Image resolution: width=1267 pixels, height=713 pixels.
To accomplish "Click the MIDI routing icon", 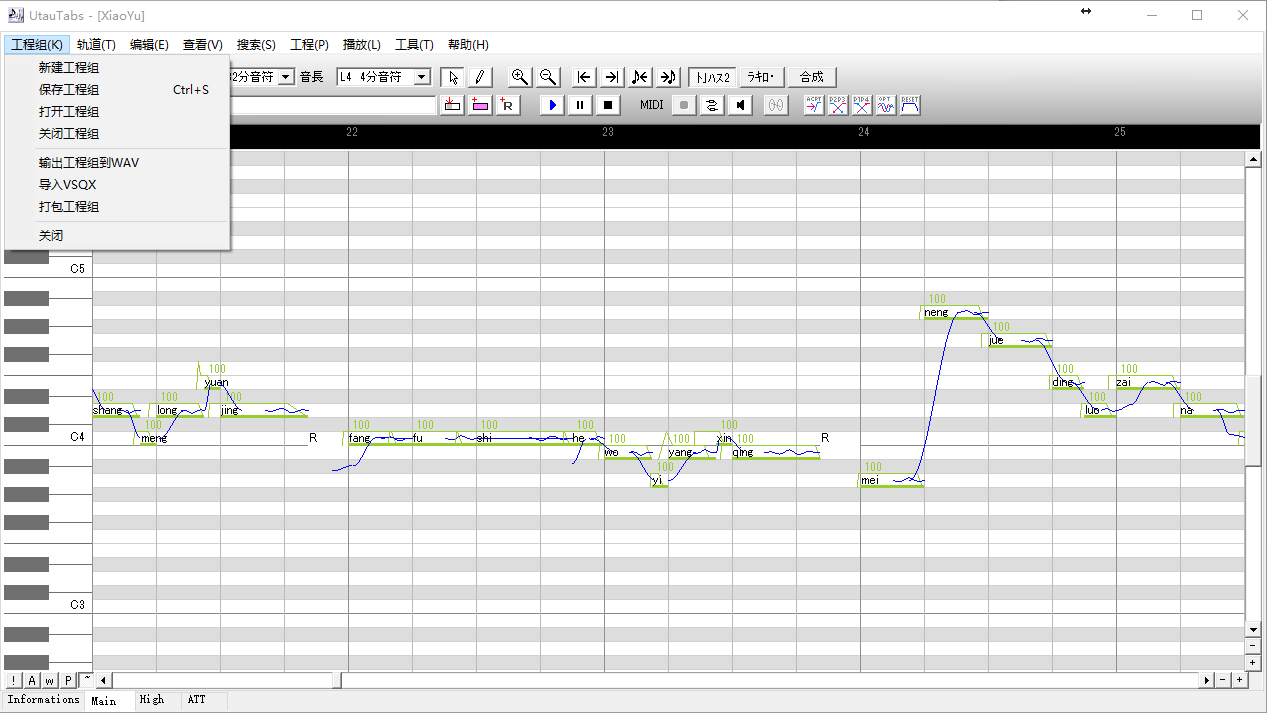I will click(x=712, y=105).
